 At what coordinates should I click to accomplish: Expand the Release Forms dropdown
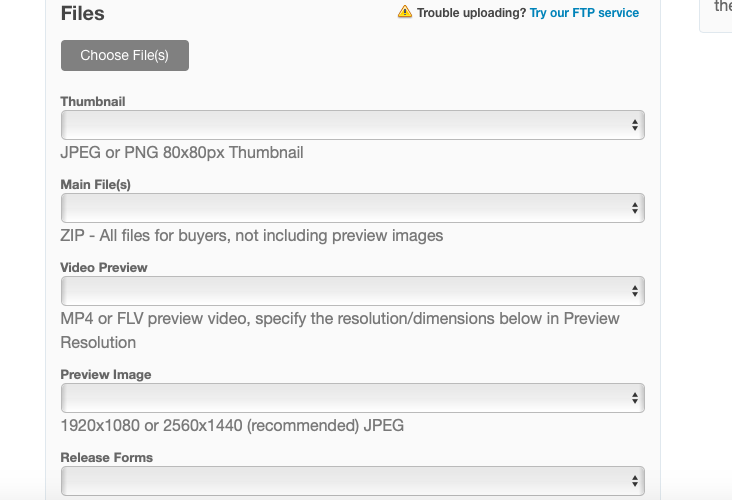coord(352,481)
